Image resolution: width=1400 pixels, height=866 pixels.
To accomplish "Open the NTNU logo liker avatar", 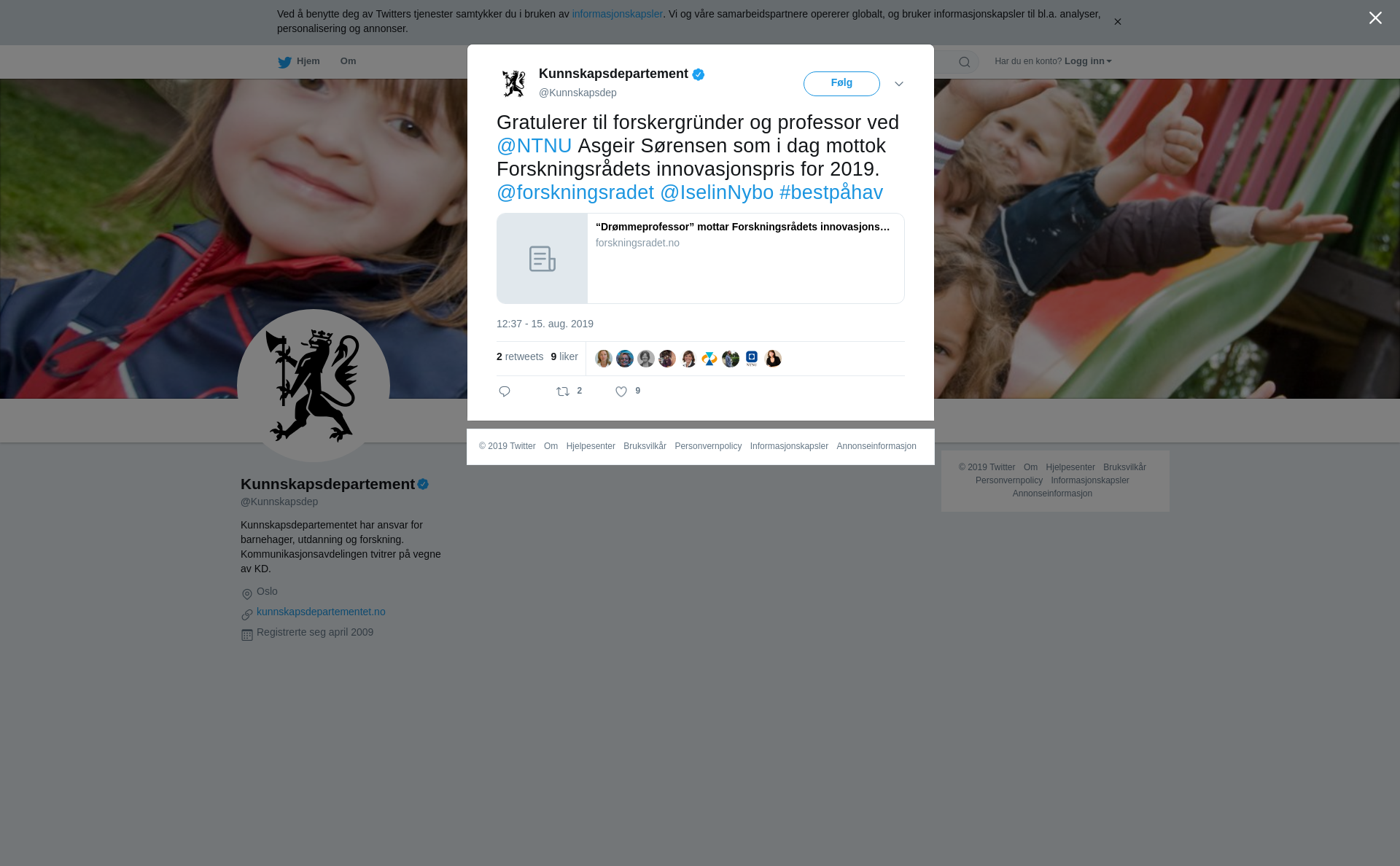I will [752, 359].
